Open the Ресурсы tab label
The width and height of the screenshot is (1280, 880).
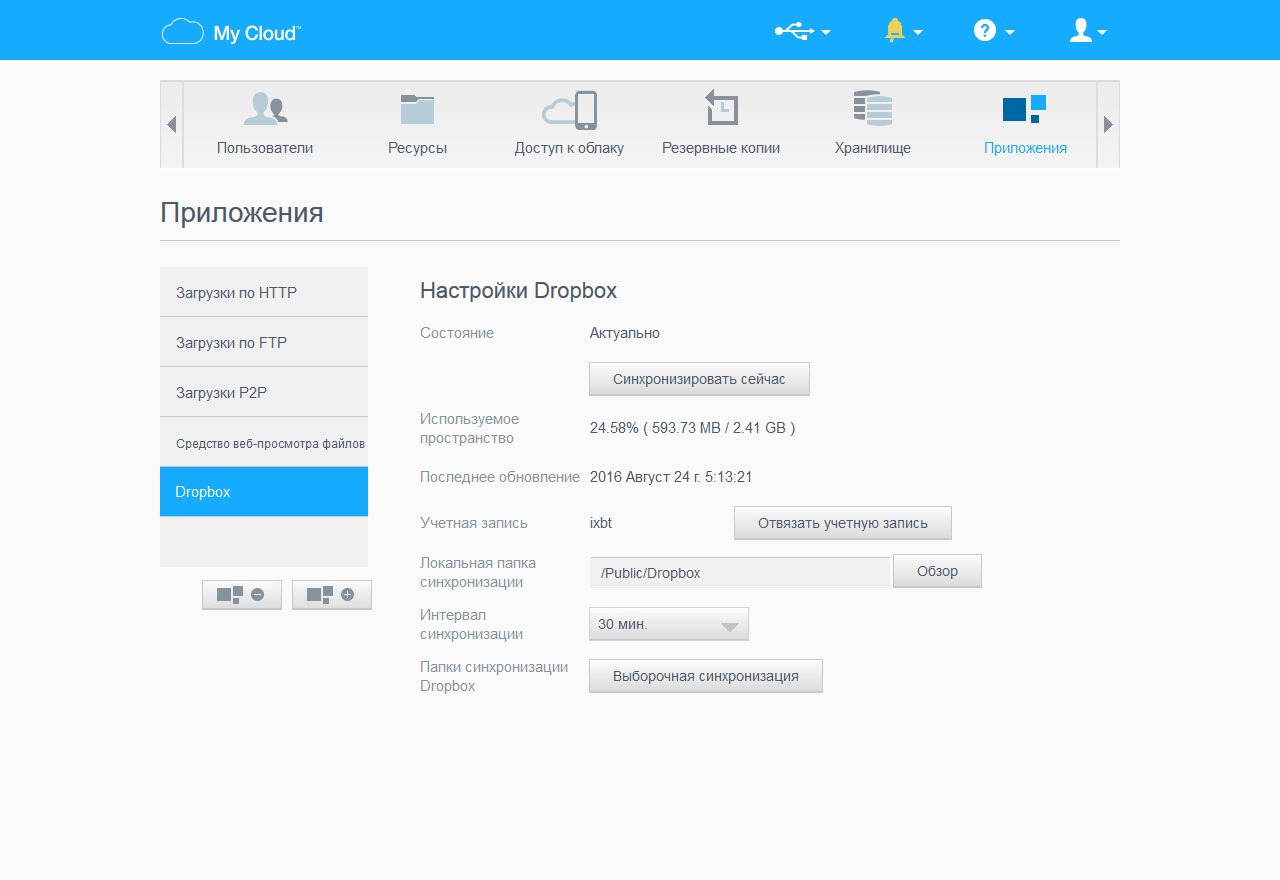[417, 148]
